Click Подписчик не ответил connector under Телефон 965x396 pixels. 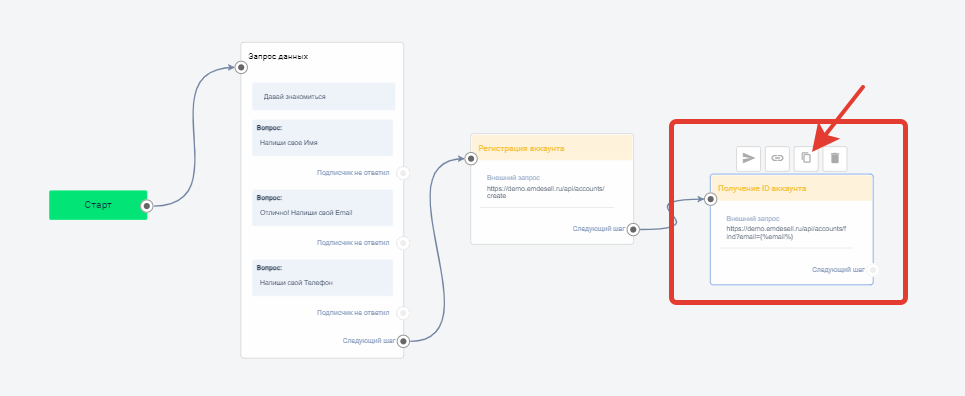403,313
